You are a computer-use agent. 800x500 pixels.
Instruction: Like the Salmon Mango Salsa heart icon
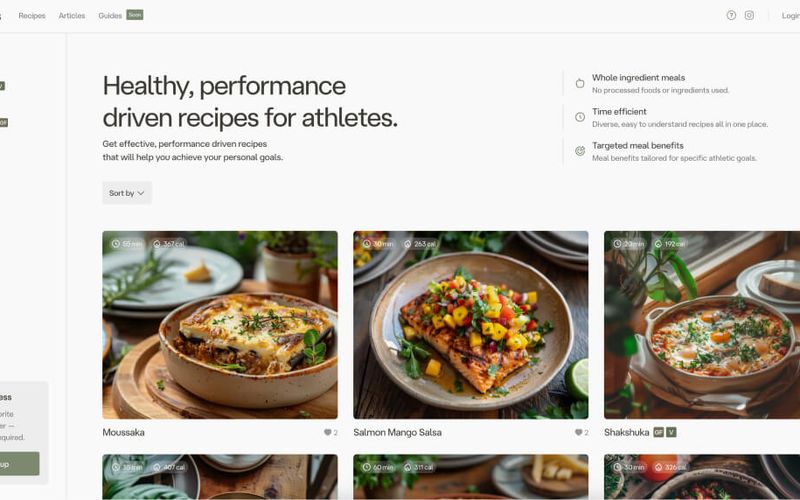click(x=579, y=432)
